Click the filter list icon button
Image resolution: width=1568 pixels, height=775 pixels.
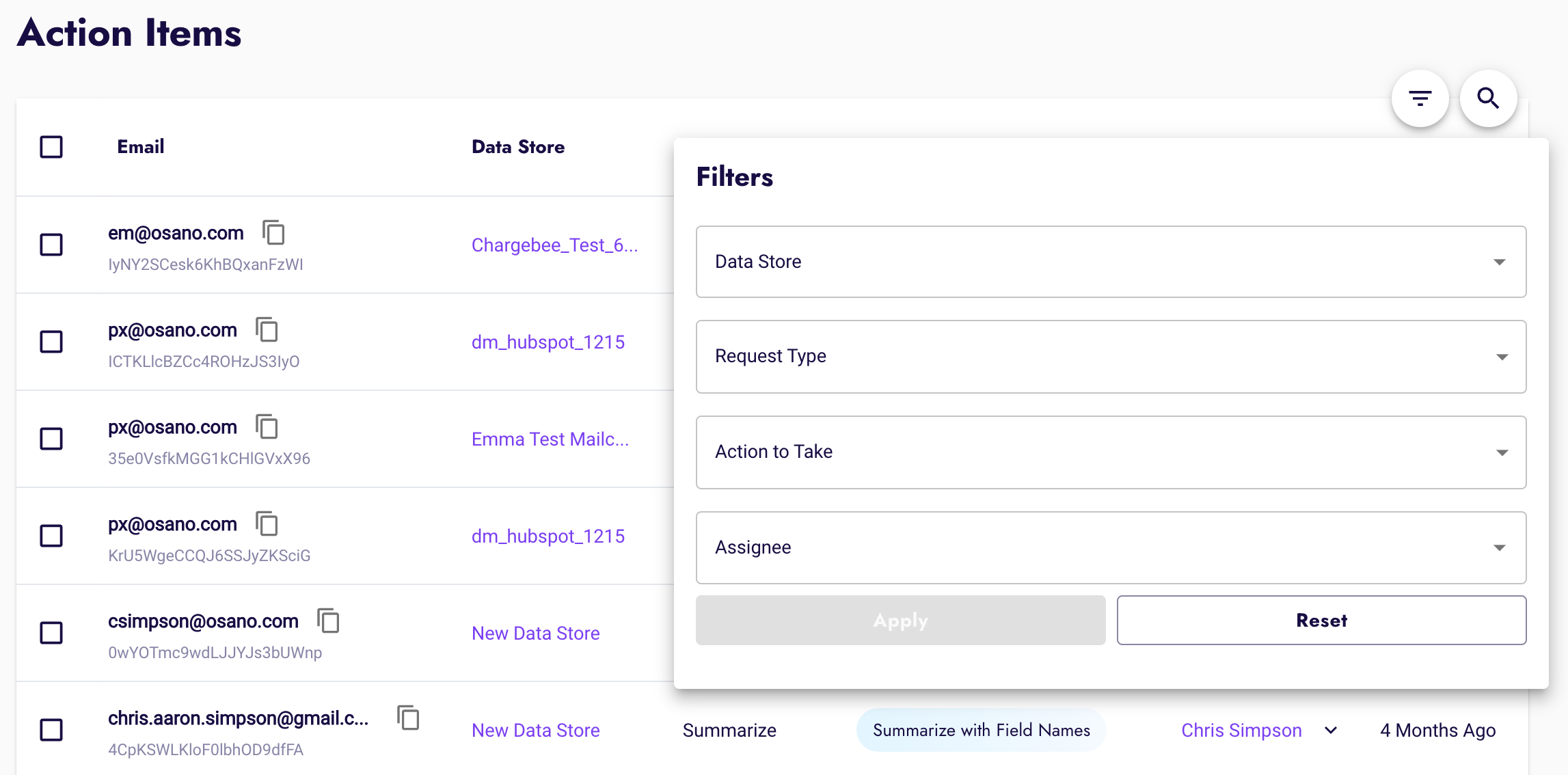click(1420, 98)
